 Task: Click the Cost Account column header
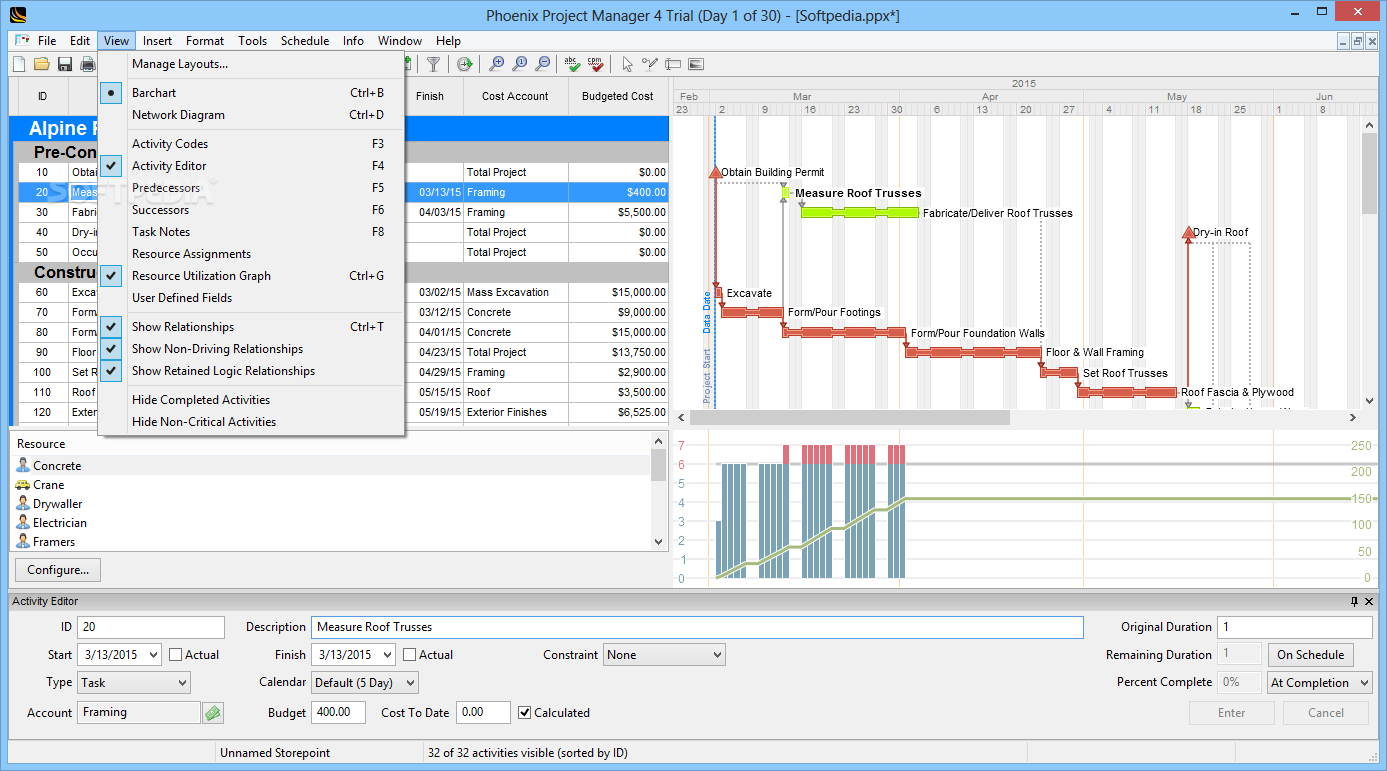pyautogui.click(x=515, y=96)
